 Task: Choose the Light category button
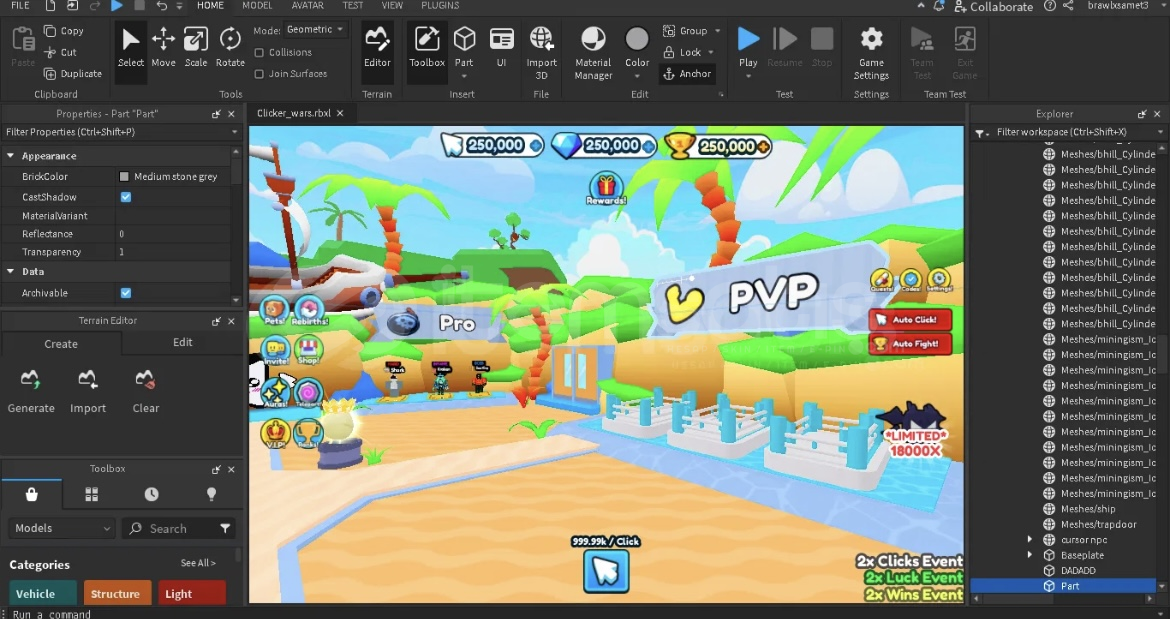point(192,594)
